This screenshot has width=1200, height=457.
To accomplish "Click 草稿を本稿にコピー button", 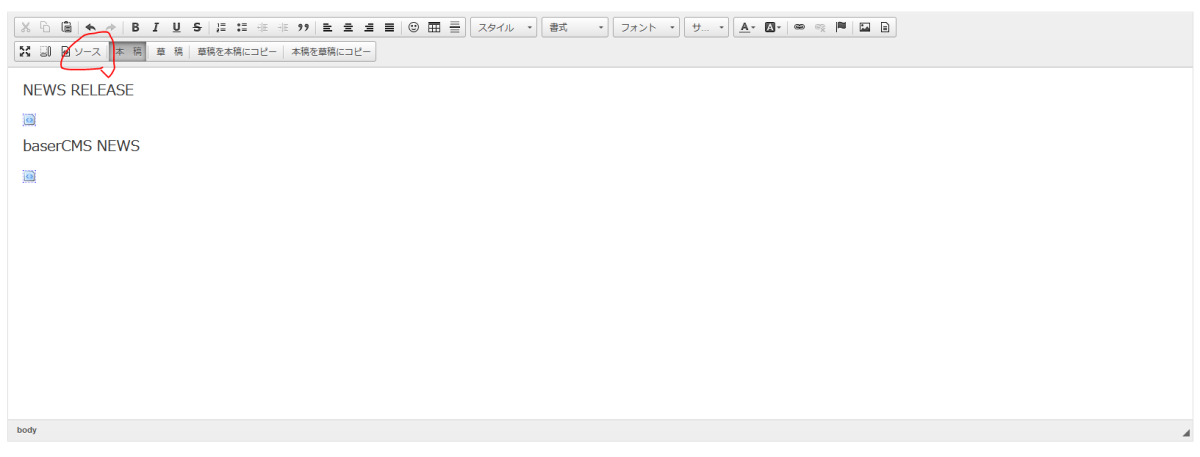I will (236, 51).
